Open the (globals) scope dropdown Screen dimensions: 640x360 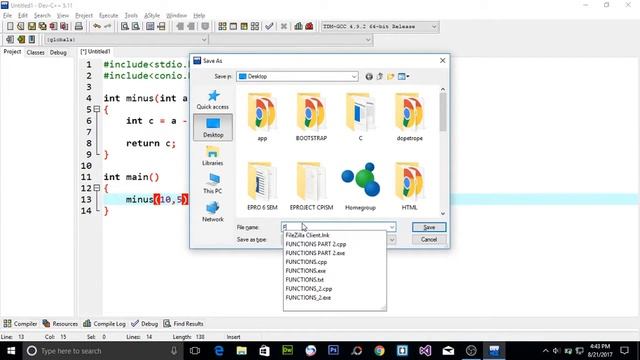126,40
